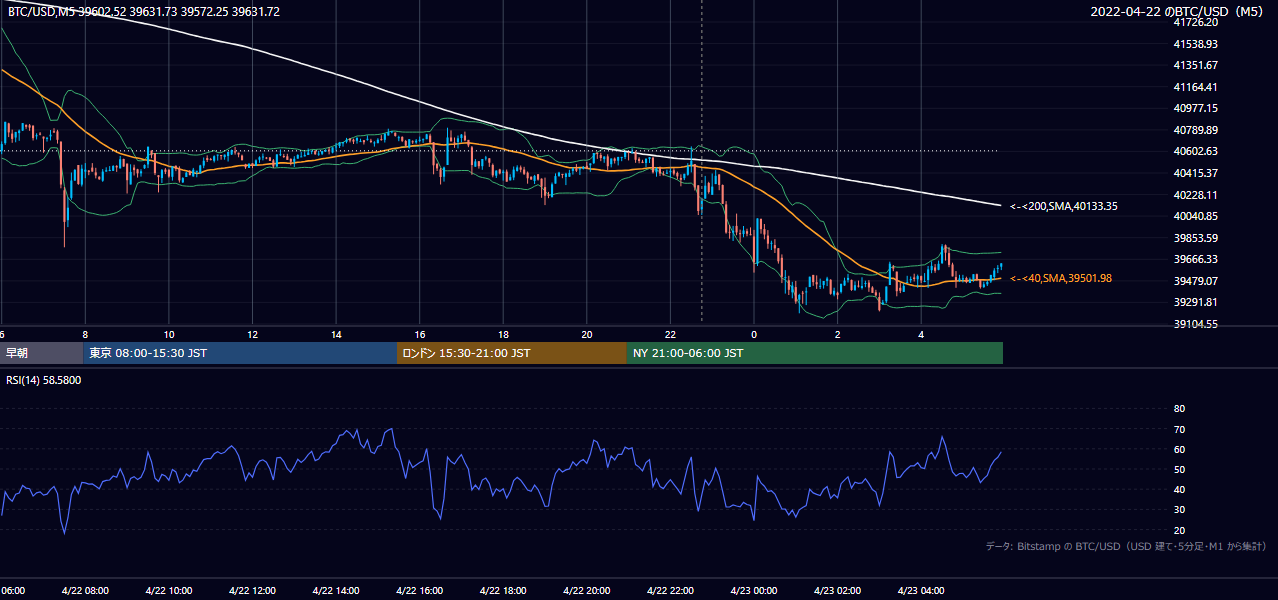Select hour label 14 under the price chart
Screen dimensions: 1278x600
[x=337, y=334]
